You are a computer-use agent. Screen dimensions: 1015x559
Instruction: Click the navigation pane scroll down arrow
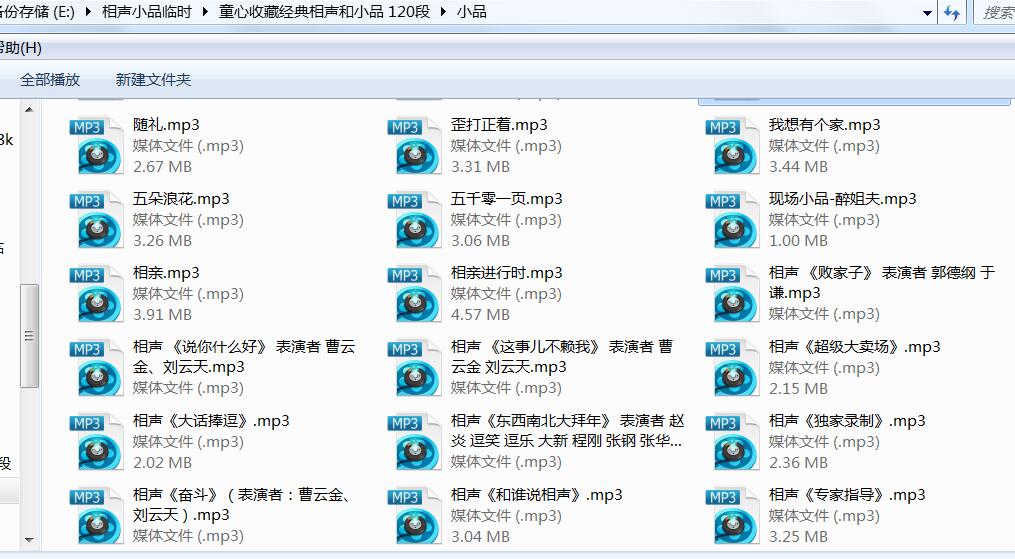point(29,539)
